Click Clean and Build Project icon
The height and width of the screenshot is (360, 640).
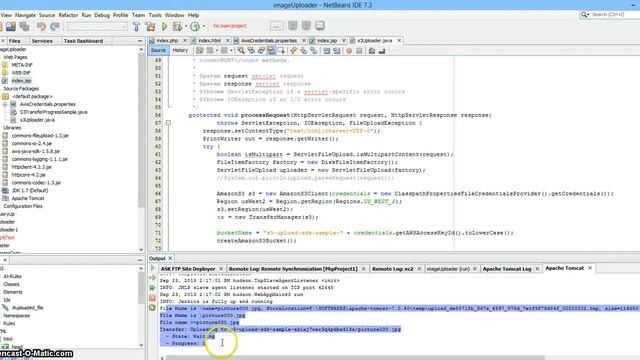click(x=150, y=27)
